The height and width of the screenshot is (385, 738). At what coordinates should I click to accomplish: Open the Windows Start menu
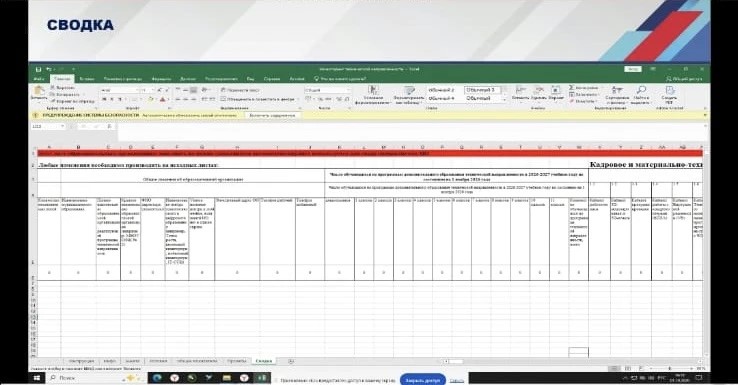37,378
